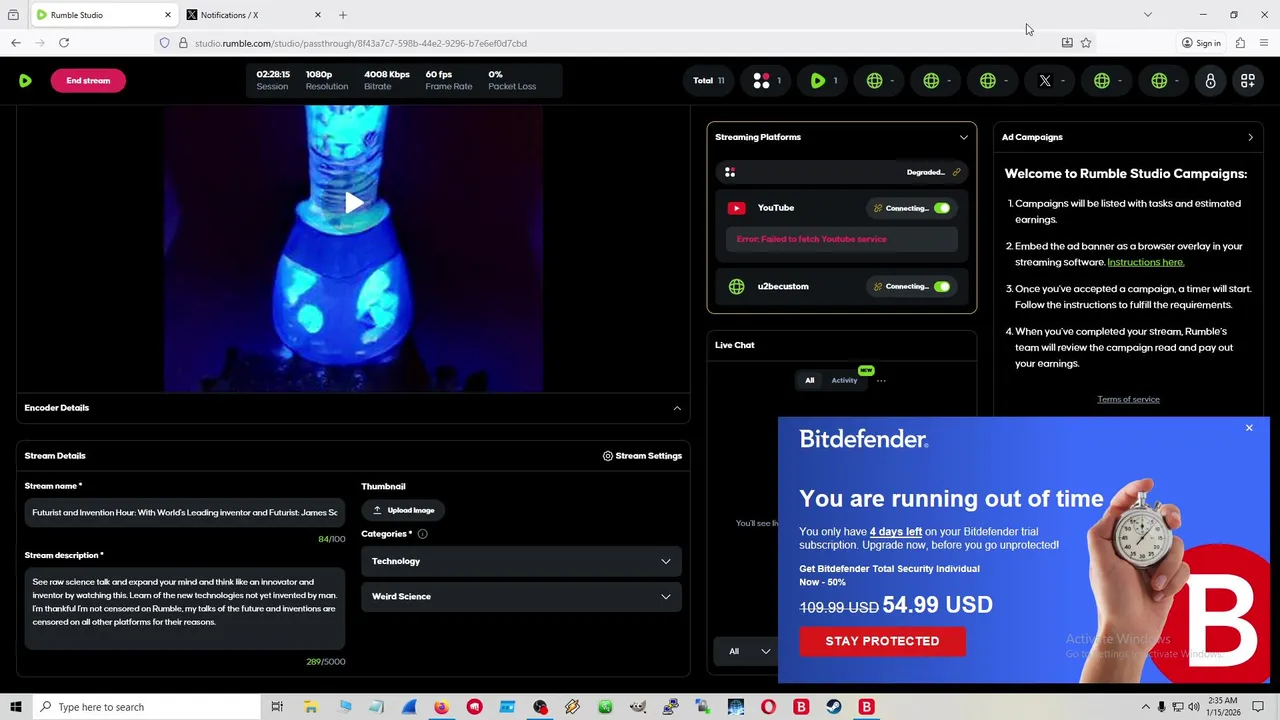
Task: Click the 4008 Kbps bitrate stat
Action: click(387, 80)
